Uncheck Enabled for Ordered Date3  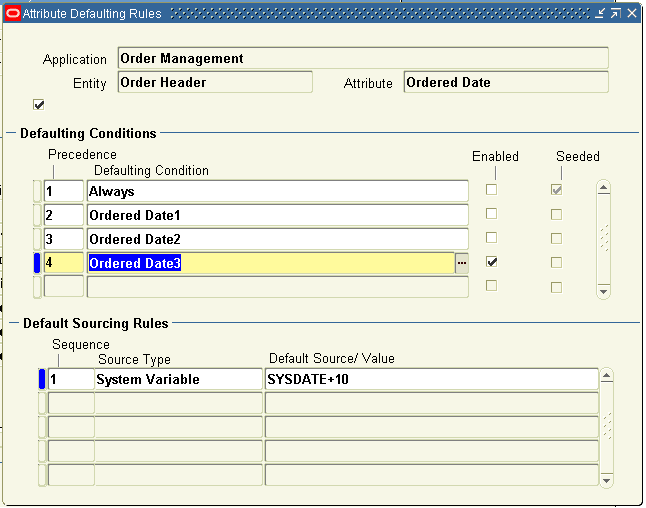pos(491,262)
